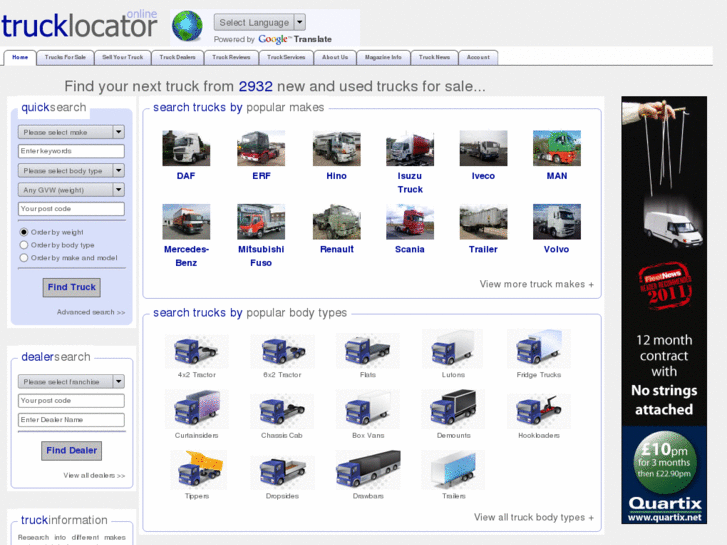This screenshot has height=545, width=727.
Task: Select the Mercedes-Benz truck photo
Action: click(186, 222)
